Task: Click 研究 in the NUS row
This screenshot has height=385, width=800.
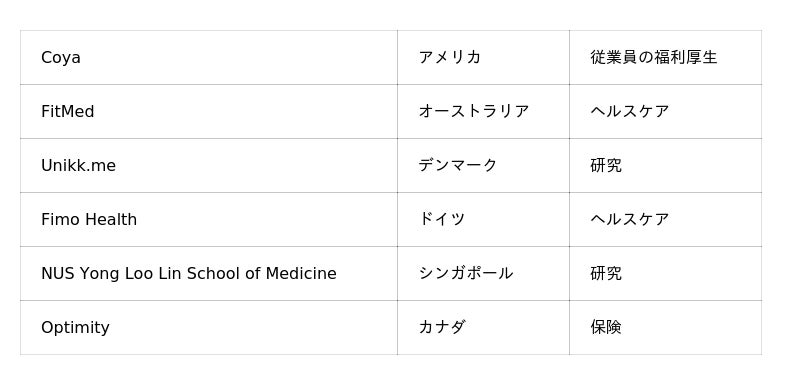Action: tap(606, 274)
